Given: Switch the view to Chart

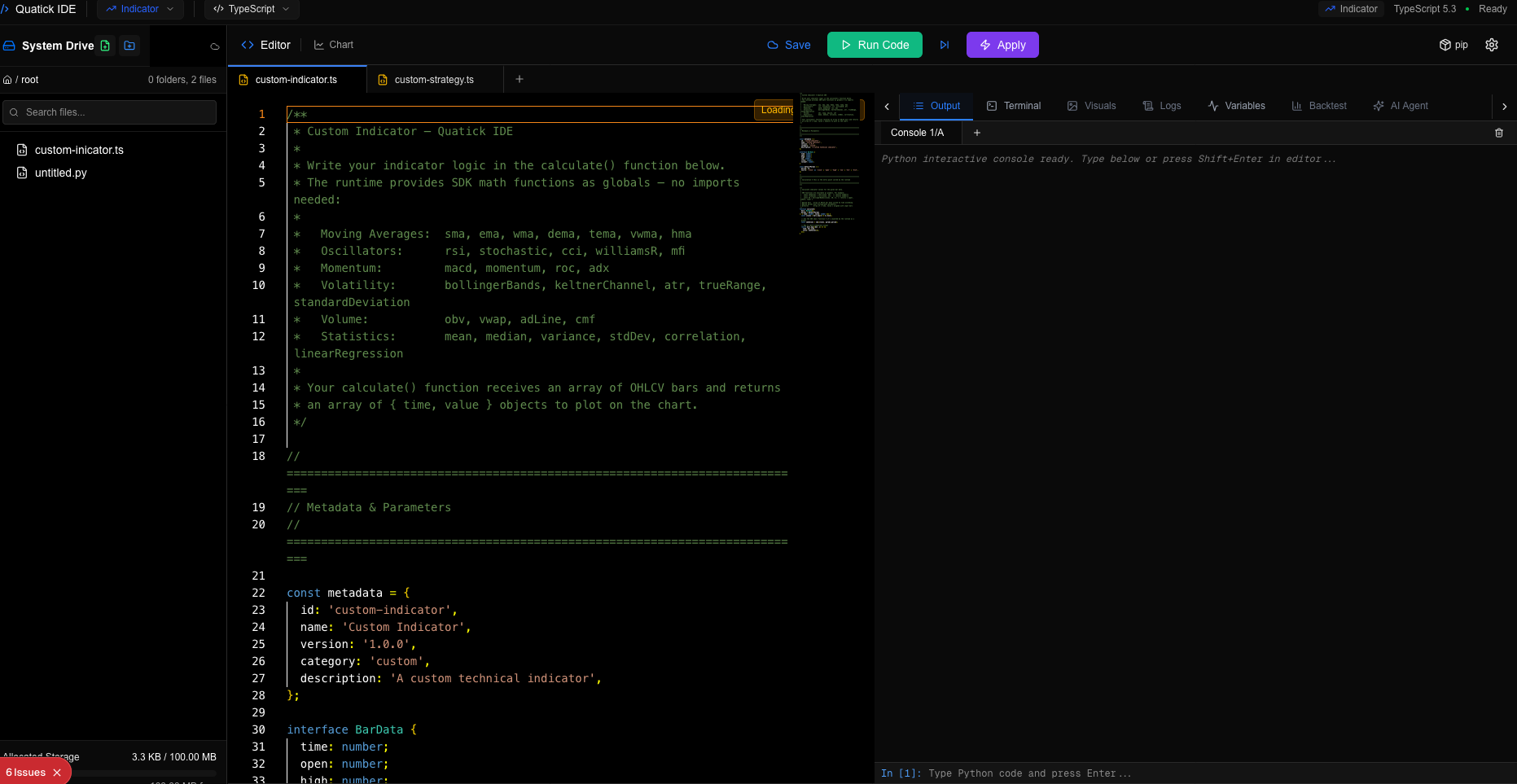Looking at the screenshot, I should click(x=334, y=45).
